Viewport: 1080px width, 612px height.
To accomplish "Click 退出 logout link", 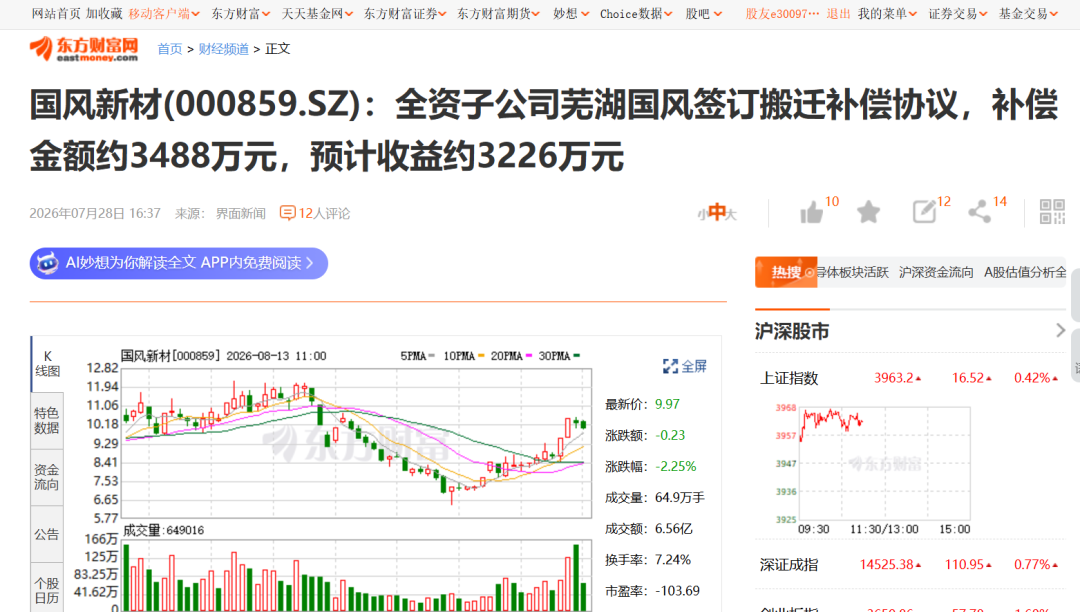I will click(x=838, y=14).
